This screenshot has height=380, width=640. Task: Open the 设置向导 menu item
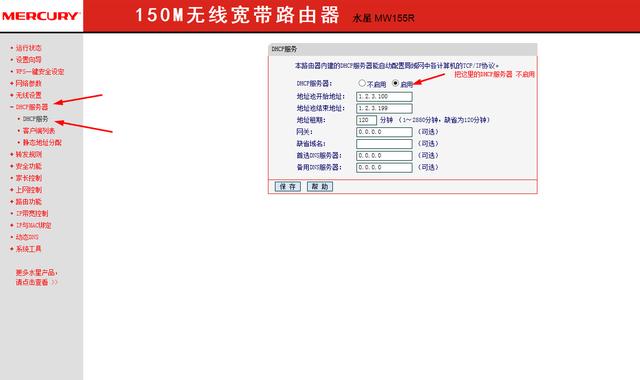click(x=28, y=60)
